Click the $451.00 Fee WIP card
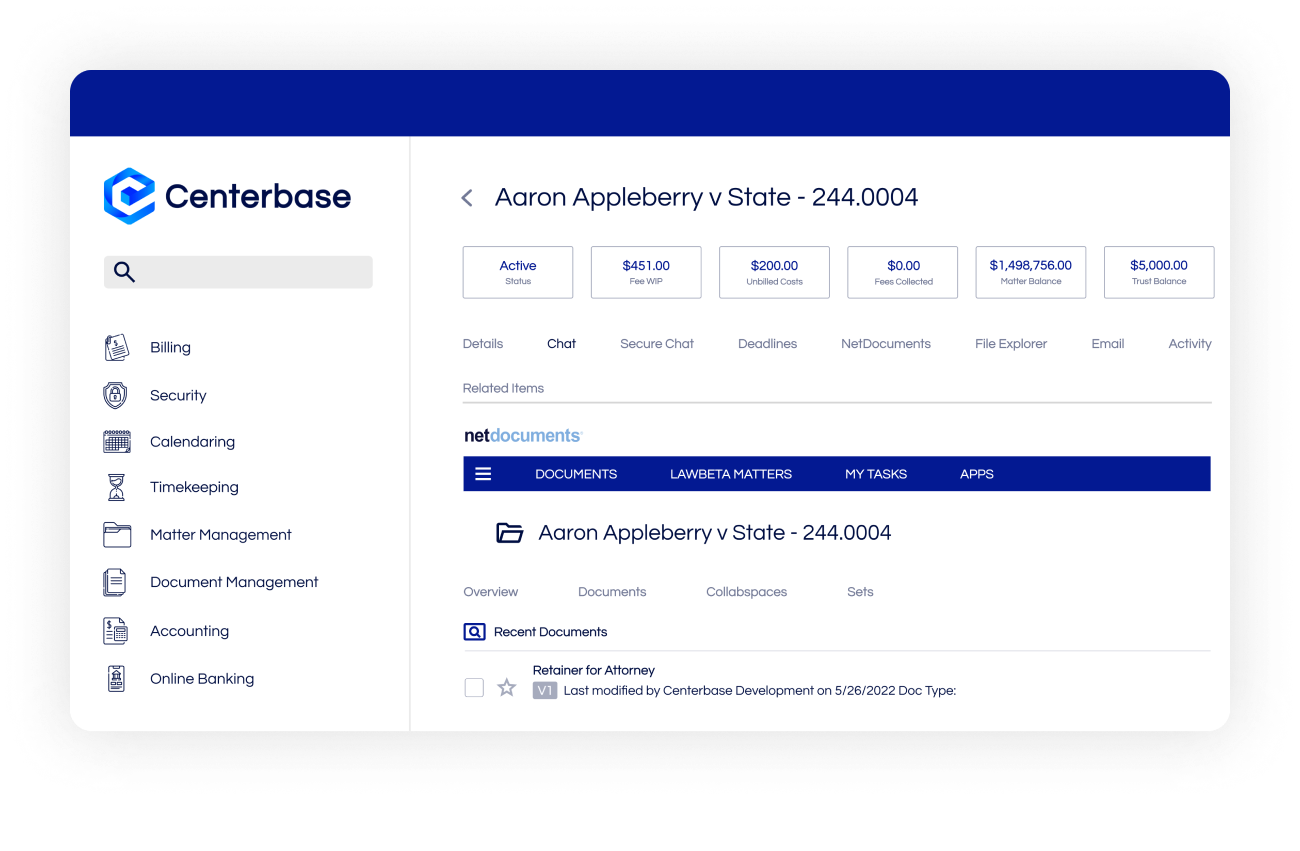 (646, 272)
